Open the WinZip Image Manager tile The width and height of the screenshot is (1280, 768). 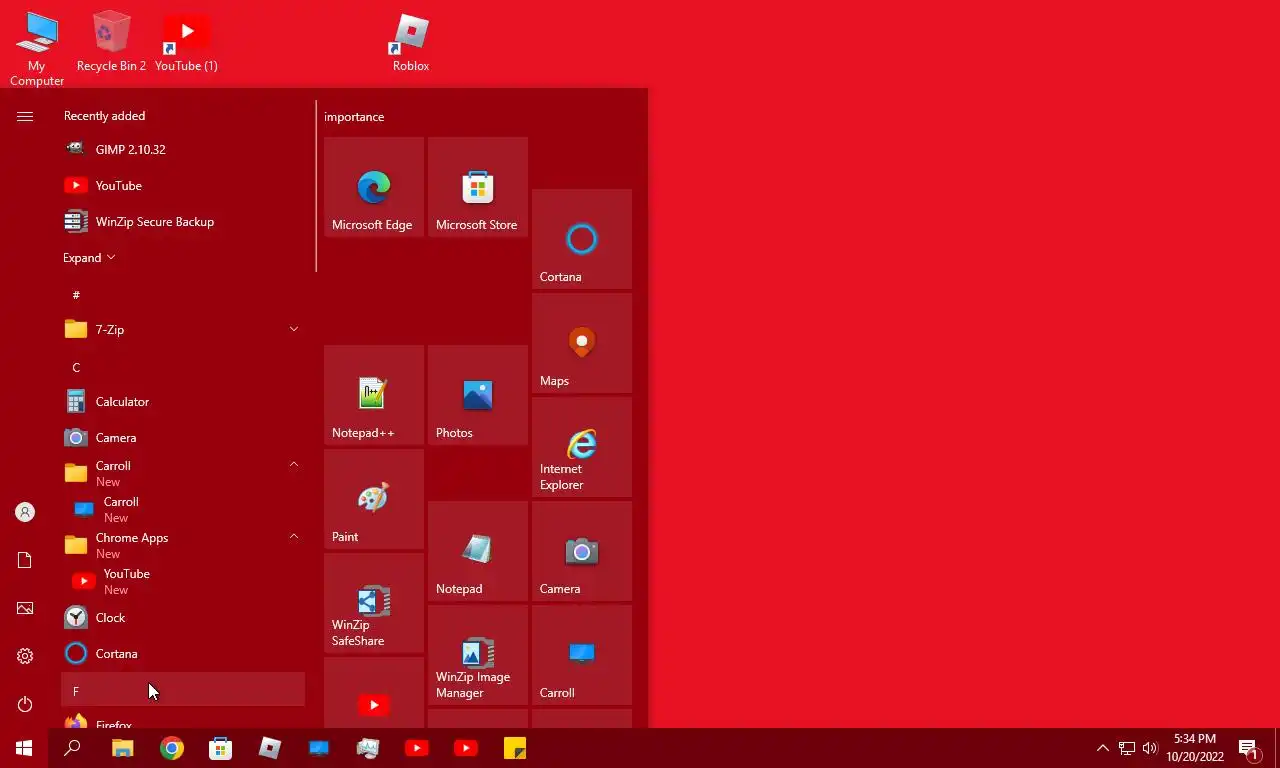tap(478, 655)
